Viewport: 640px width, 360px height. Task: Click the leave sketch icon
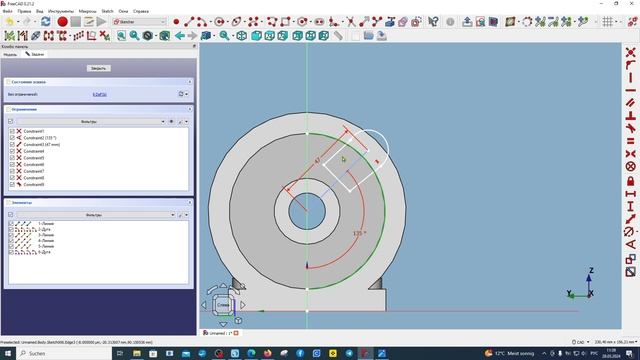467,22
